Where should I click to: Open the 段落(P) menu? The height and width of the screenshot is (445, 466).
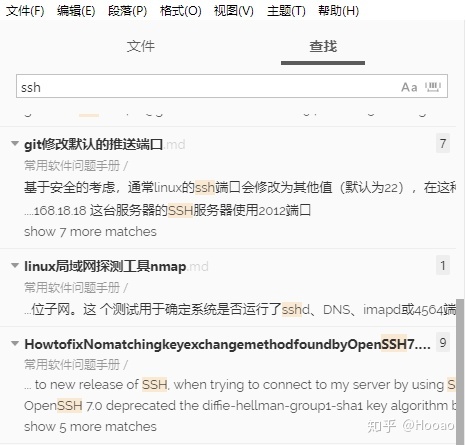tap(127, 11)
